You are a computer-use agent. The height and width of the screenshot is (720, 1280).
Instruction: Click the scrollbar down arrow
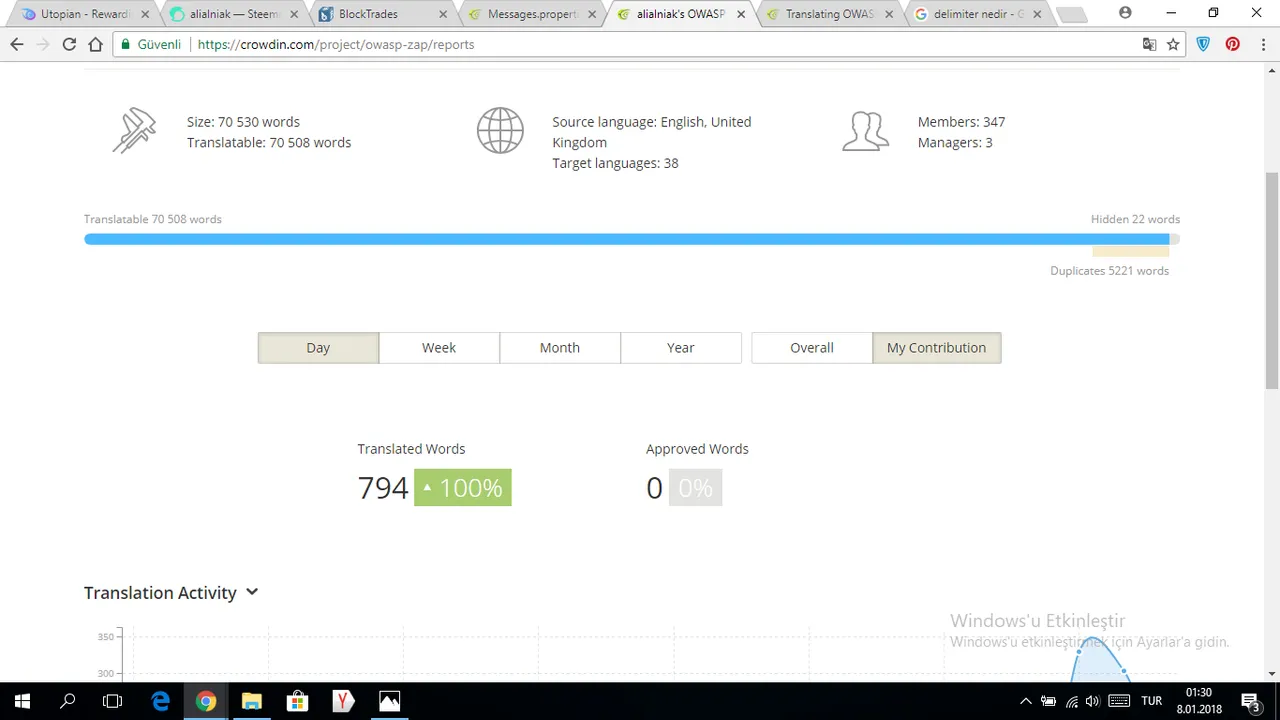coord(1272,674)
